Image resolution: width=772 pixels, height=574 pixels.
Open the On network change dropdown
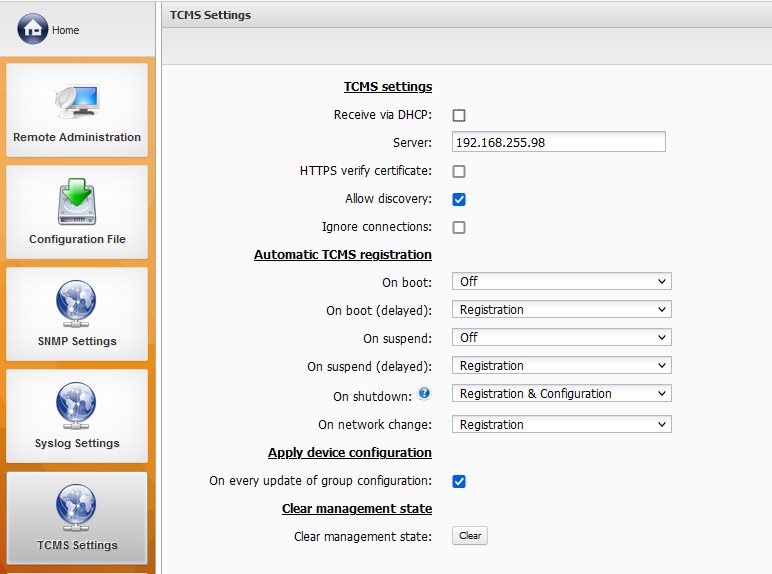pyautogui.click(x=561, y=425)
